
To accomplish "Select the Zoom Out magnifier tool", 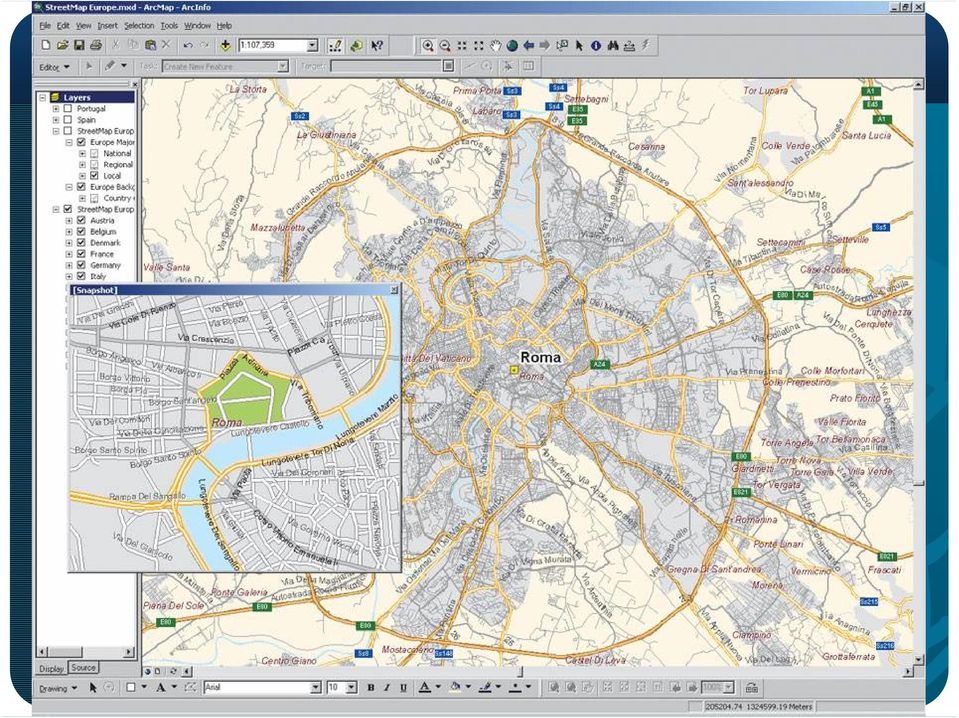I will click(445, 45).
